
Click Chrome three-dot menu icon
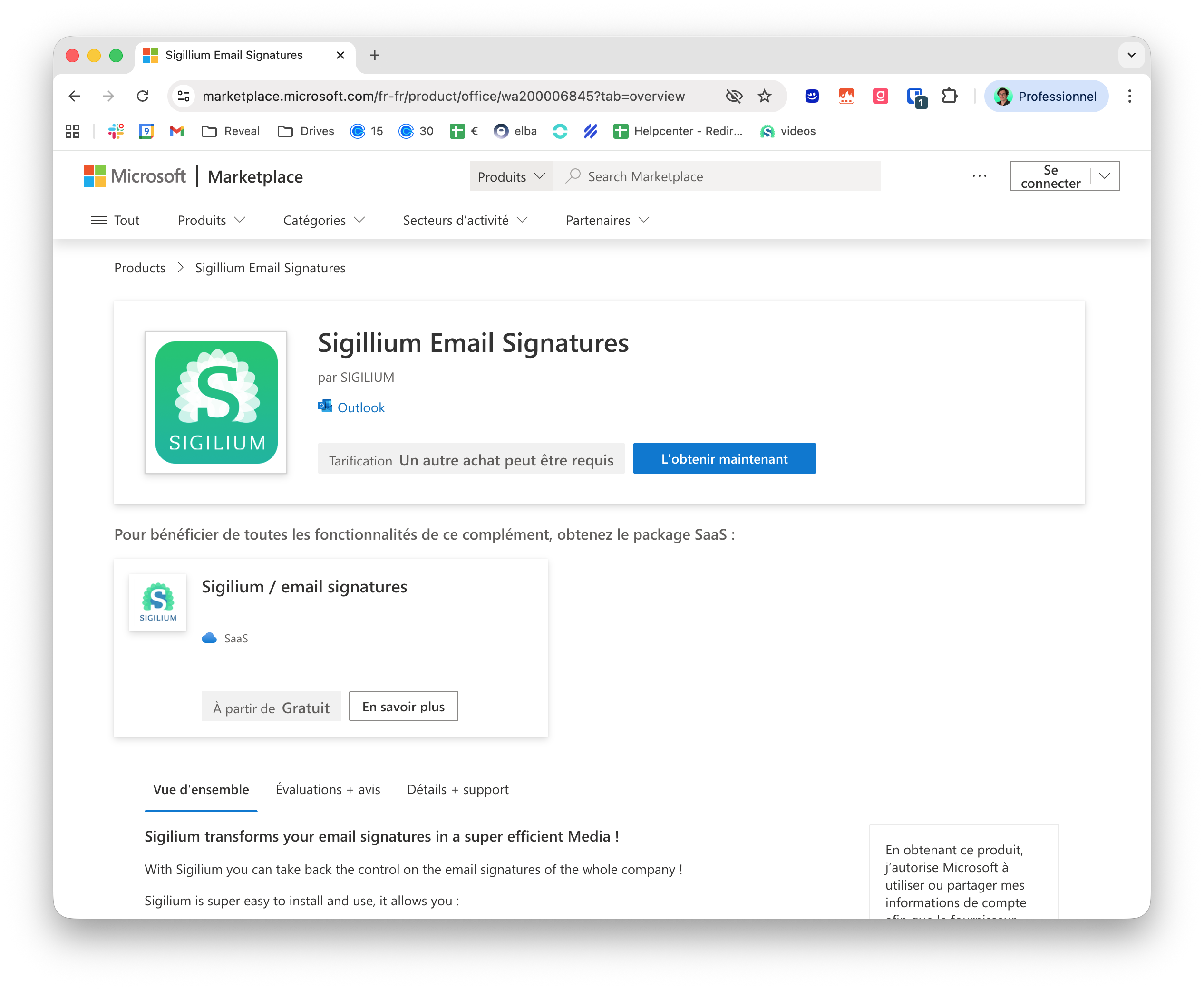pyautogui.click(x=1129, y=96)
